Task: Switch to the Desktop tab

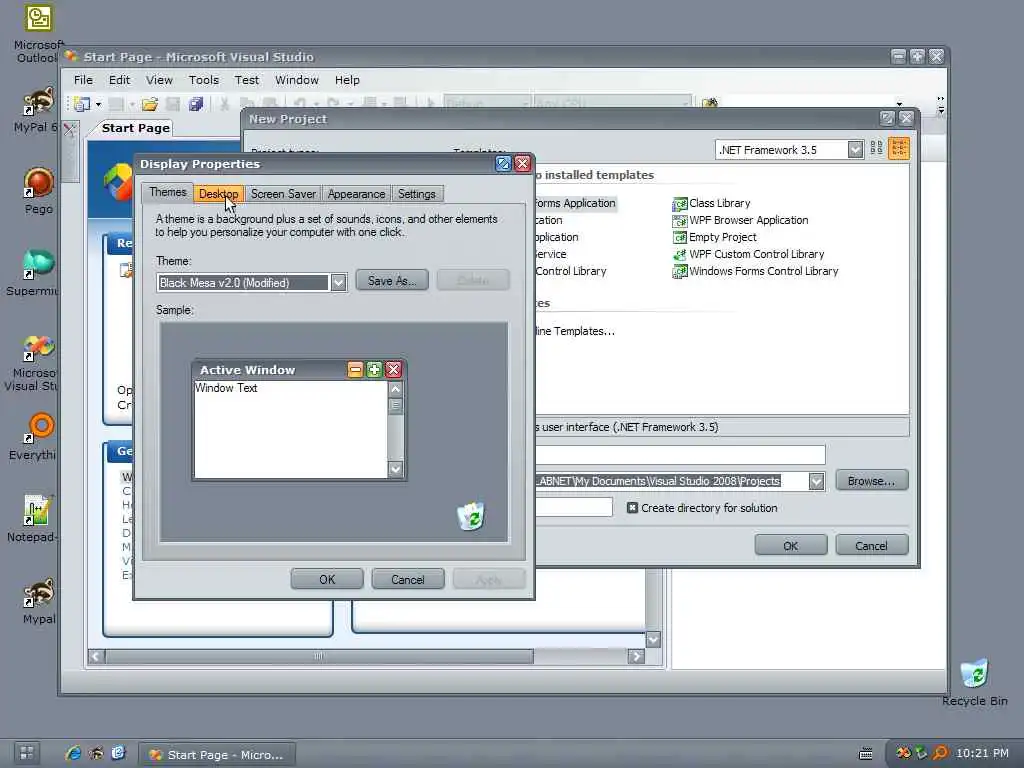Action: 219,194
